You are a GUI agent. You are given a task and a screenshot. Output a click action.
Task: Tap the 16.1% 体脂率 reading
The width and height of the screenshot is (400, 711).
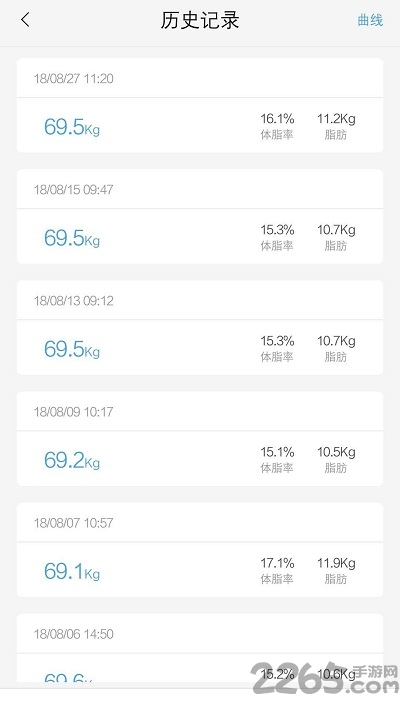(277, 126)
